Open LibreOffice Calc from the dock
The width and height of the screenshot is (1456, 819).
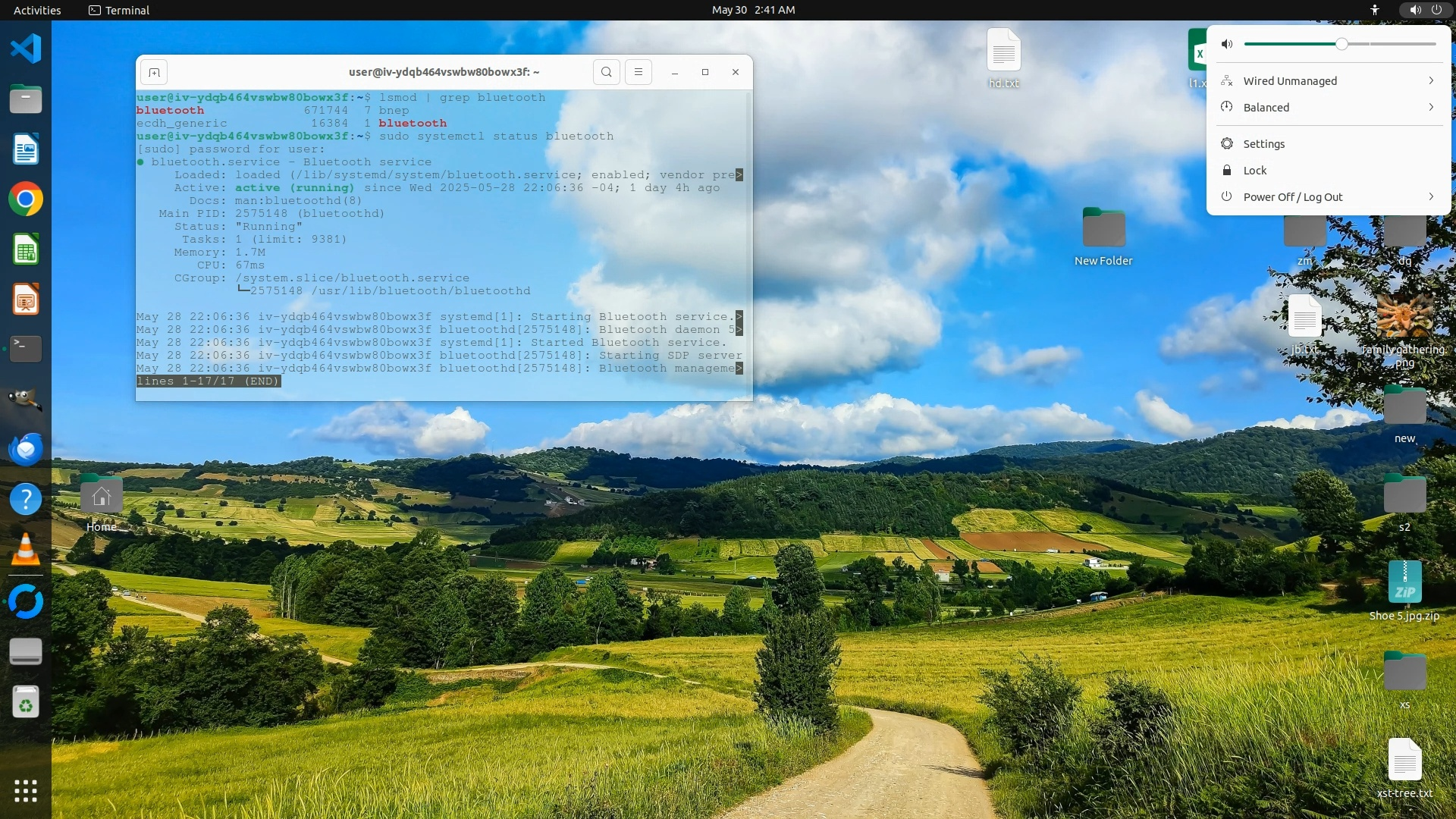click(26, 249)
